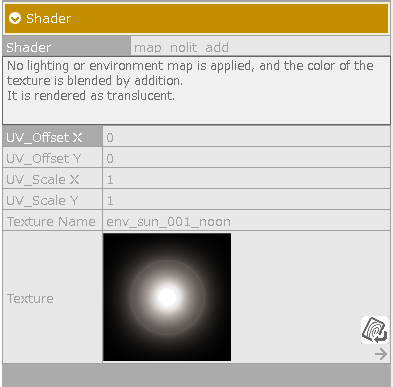Select the UV_Scale X label
Image resolution: width=393 pixels, height=387 pixels.
52,179
